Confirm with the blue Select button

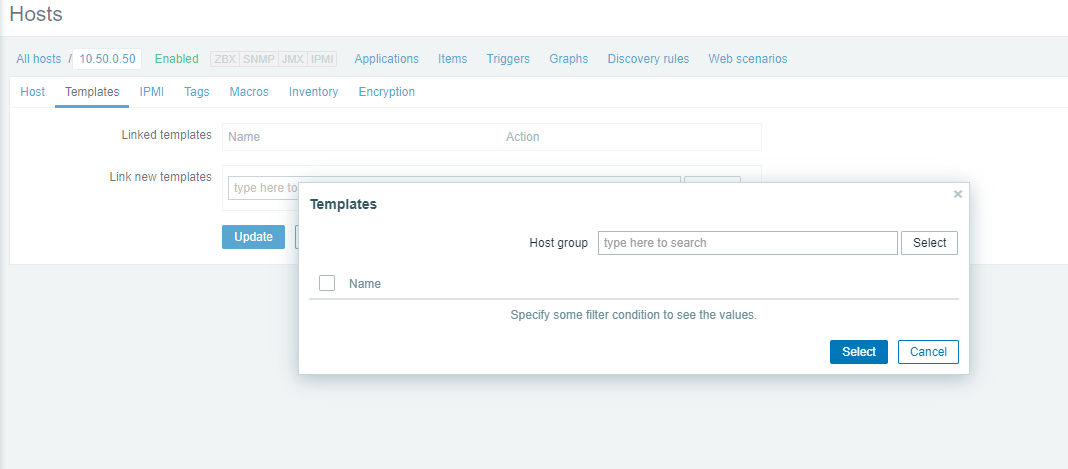[x=858, y=352]
